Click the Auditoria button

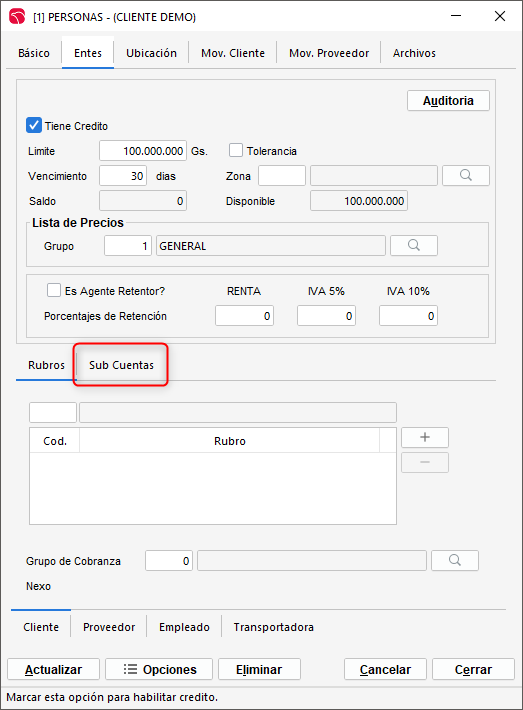tap(448, 101)
